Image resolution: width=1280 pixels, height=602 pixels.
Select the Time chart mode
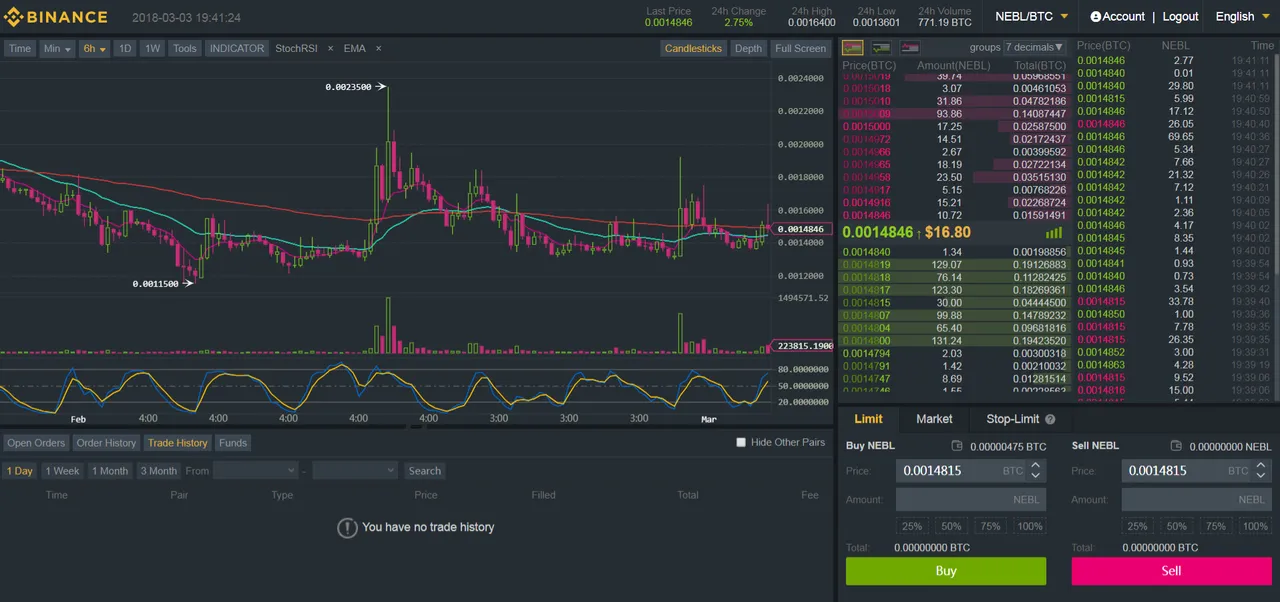pos(20,48)
